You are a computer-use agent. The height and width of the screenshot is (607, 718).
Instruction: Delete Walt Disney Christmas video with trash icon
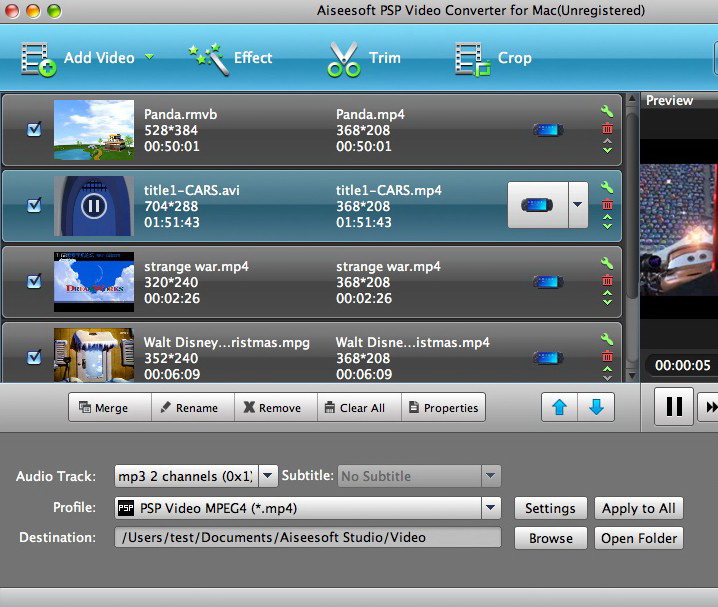[607, 356]
